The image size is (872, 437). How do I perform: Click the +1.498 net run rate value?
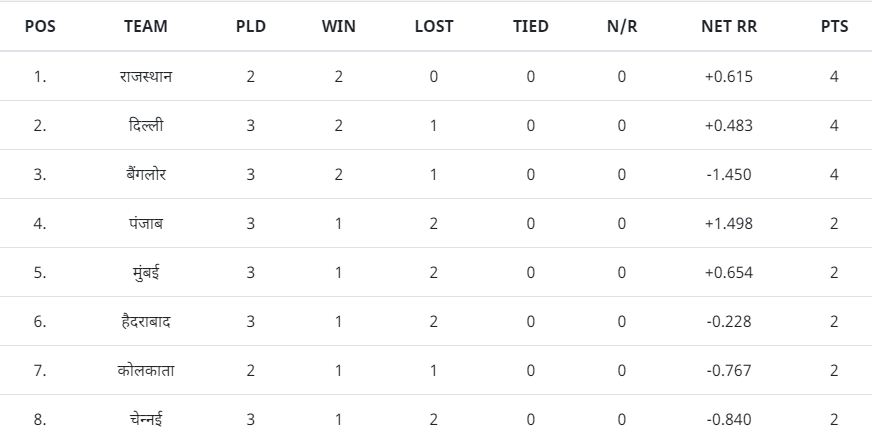click(729, 224)
